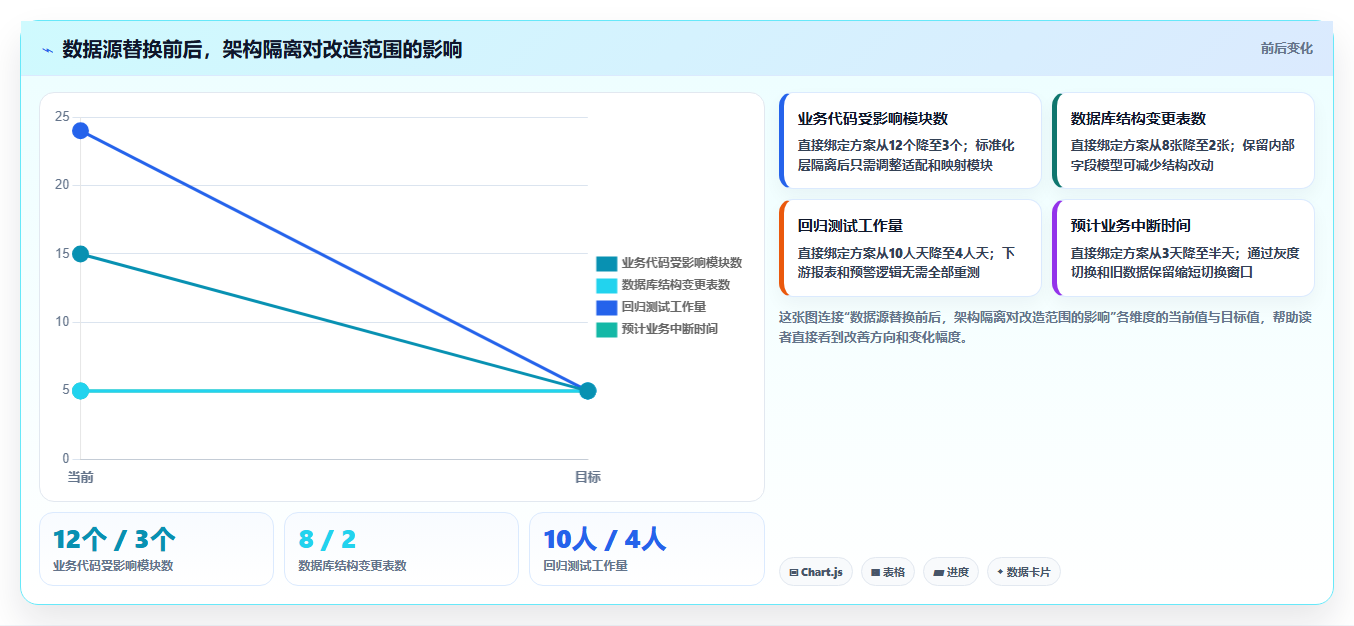The image size is (1354, 626).
Task: Click the 8 / 2 stat value
Action: click(x=327, y=540)
